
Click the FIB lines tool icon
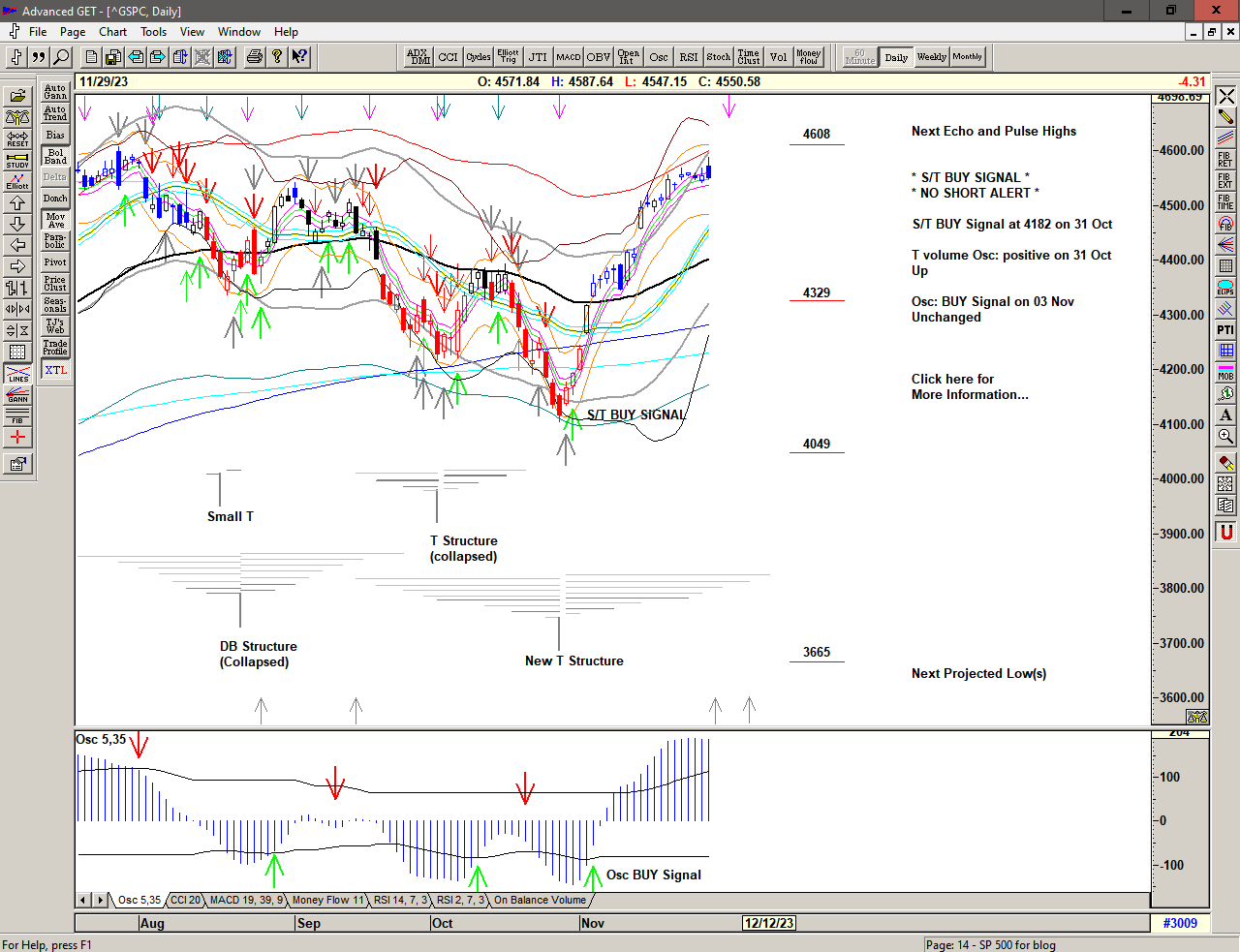pyautogui.click(x=17, y=416)
